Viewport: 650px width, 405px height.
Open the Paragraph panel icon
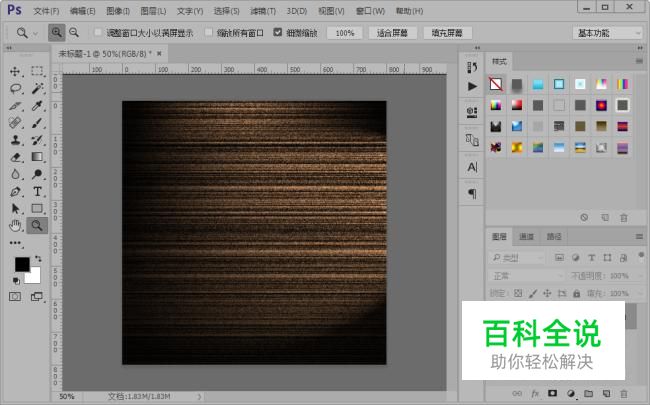point(472,194)
